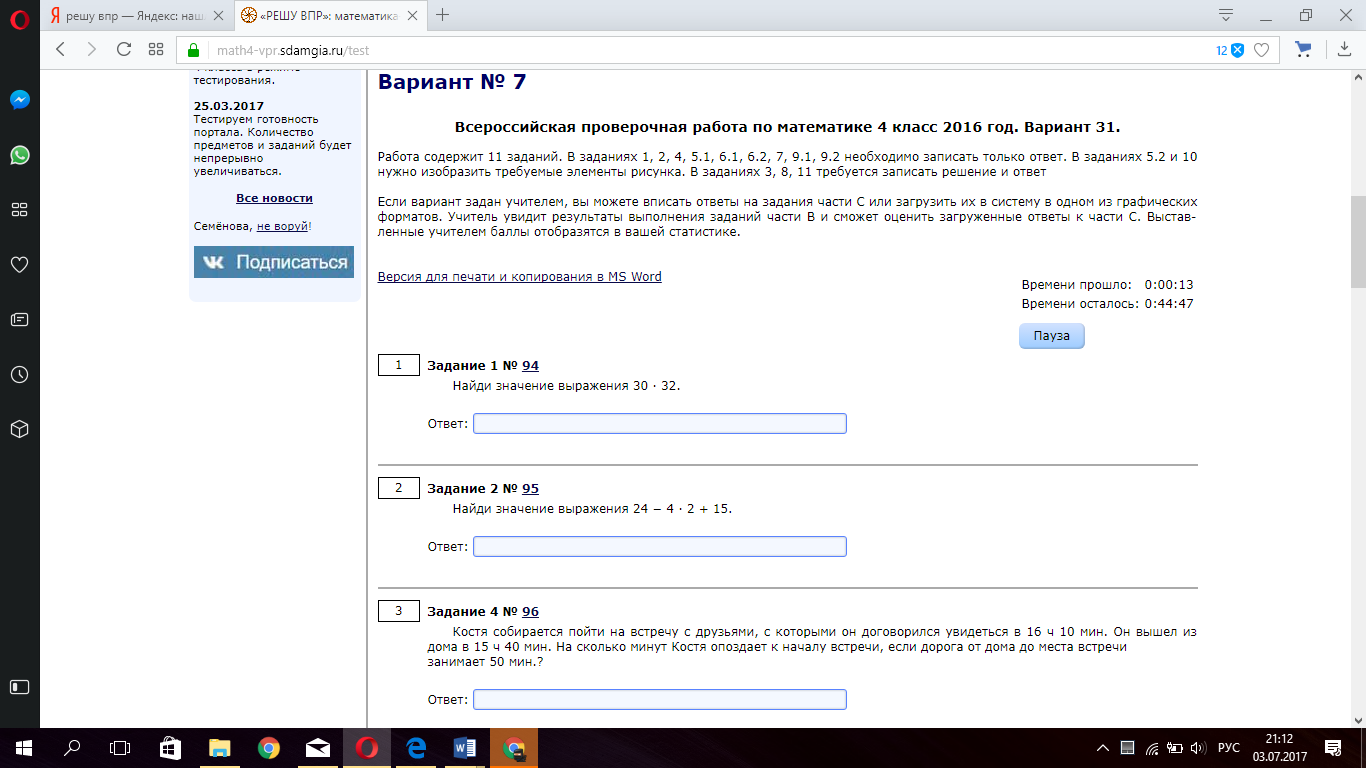Click answer field for task 3
This screenshot has height=768, width=1366.
[660, 699]
